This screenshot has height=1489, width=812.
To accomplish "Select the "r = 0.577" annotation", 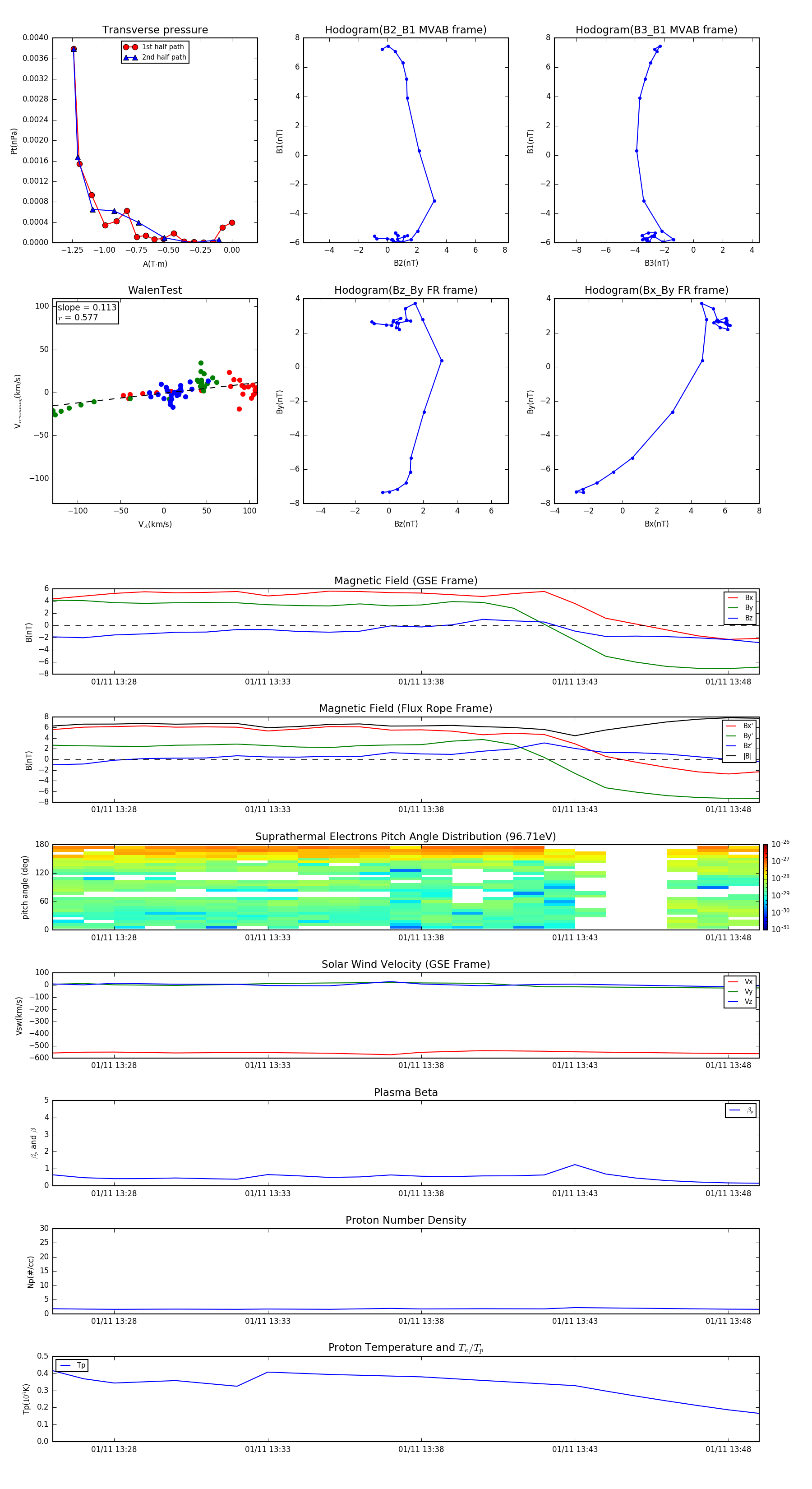I will (x=78, y=317).
